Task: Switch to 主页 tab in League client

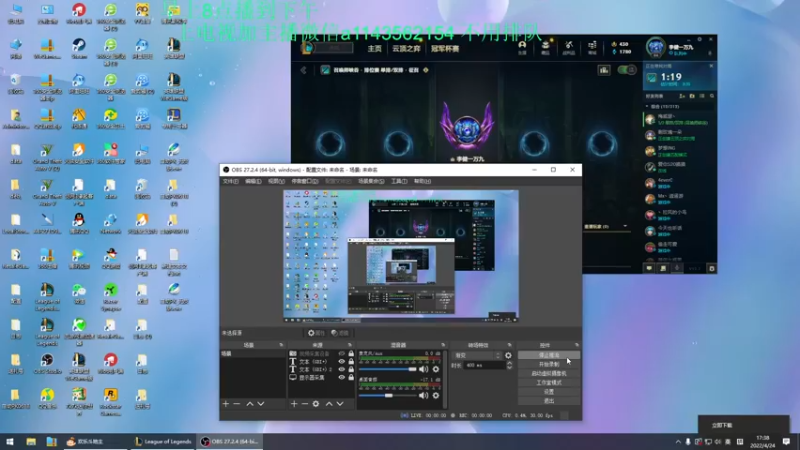Action: click(374, 48)
